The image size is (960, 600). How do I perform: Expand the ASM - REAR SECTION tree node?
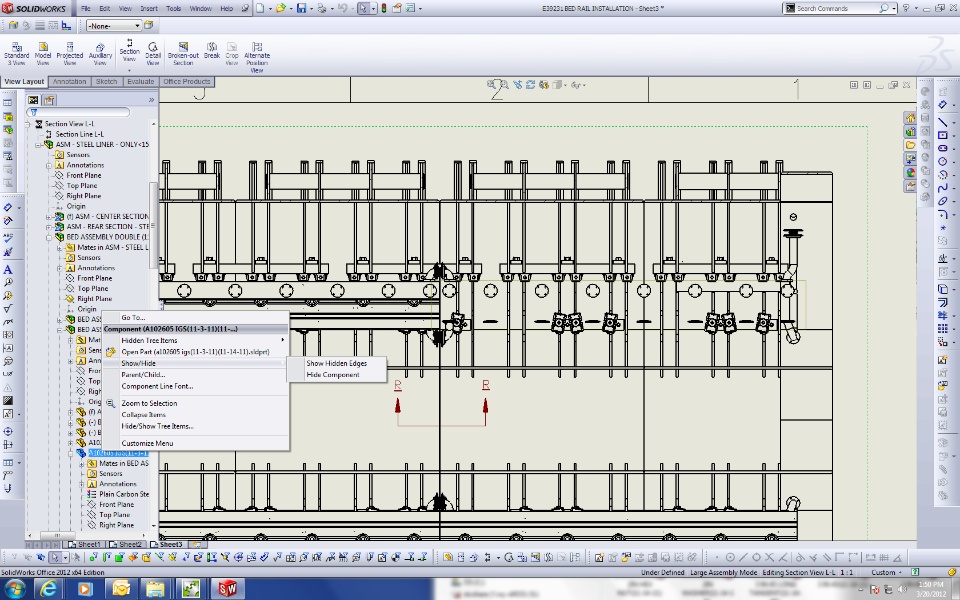48,226
